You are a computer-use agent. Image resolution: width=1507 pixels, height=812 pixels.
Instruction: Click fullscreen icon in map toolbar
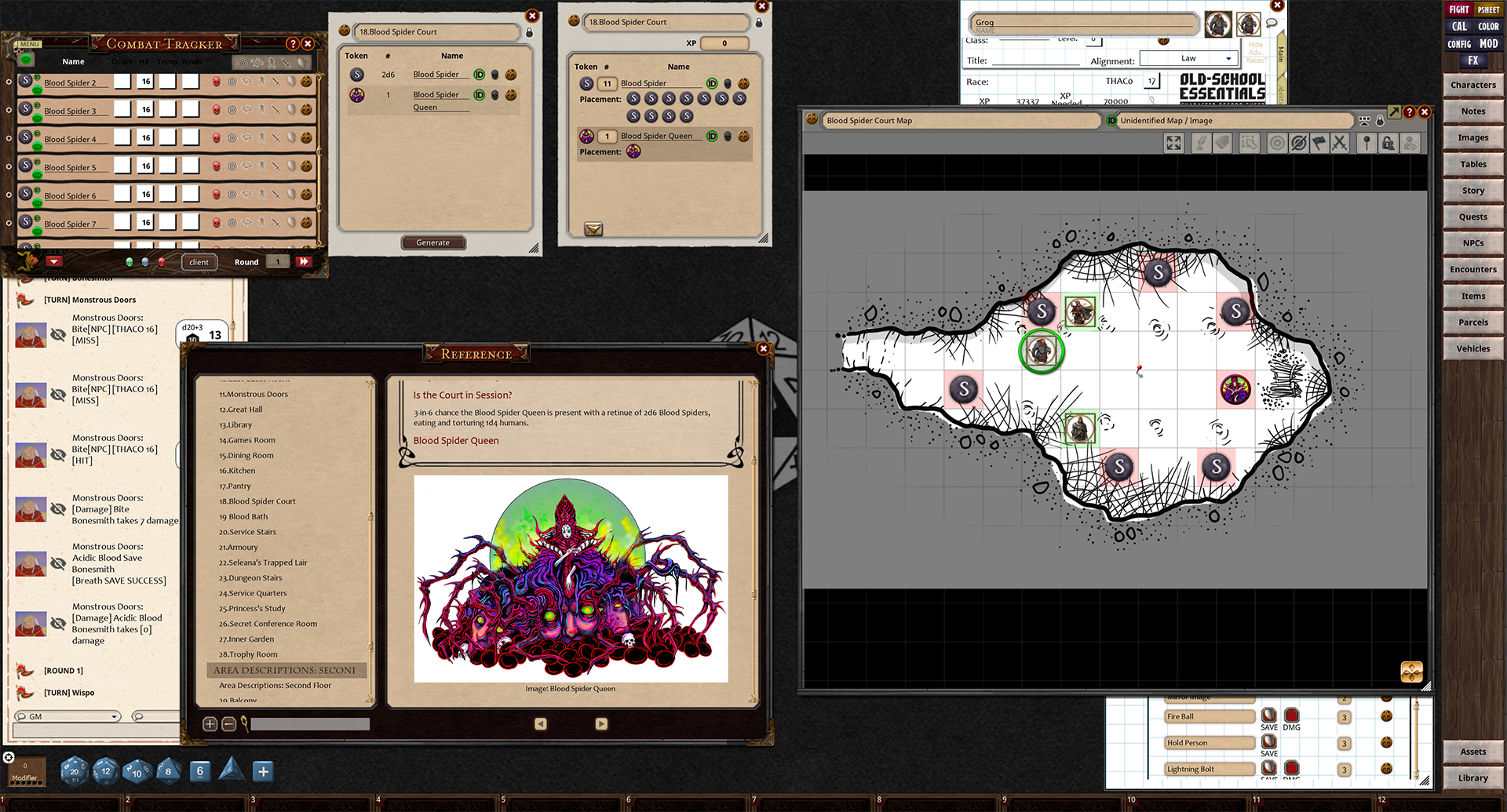tap(1173, 143)
